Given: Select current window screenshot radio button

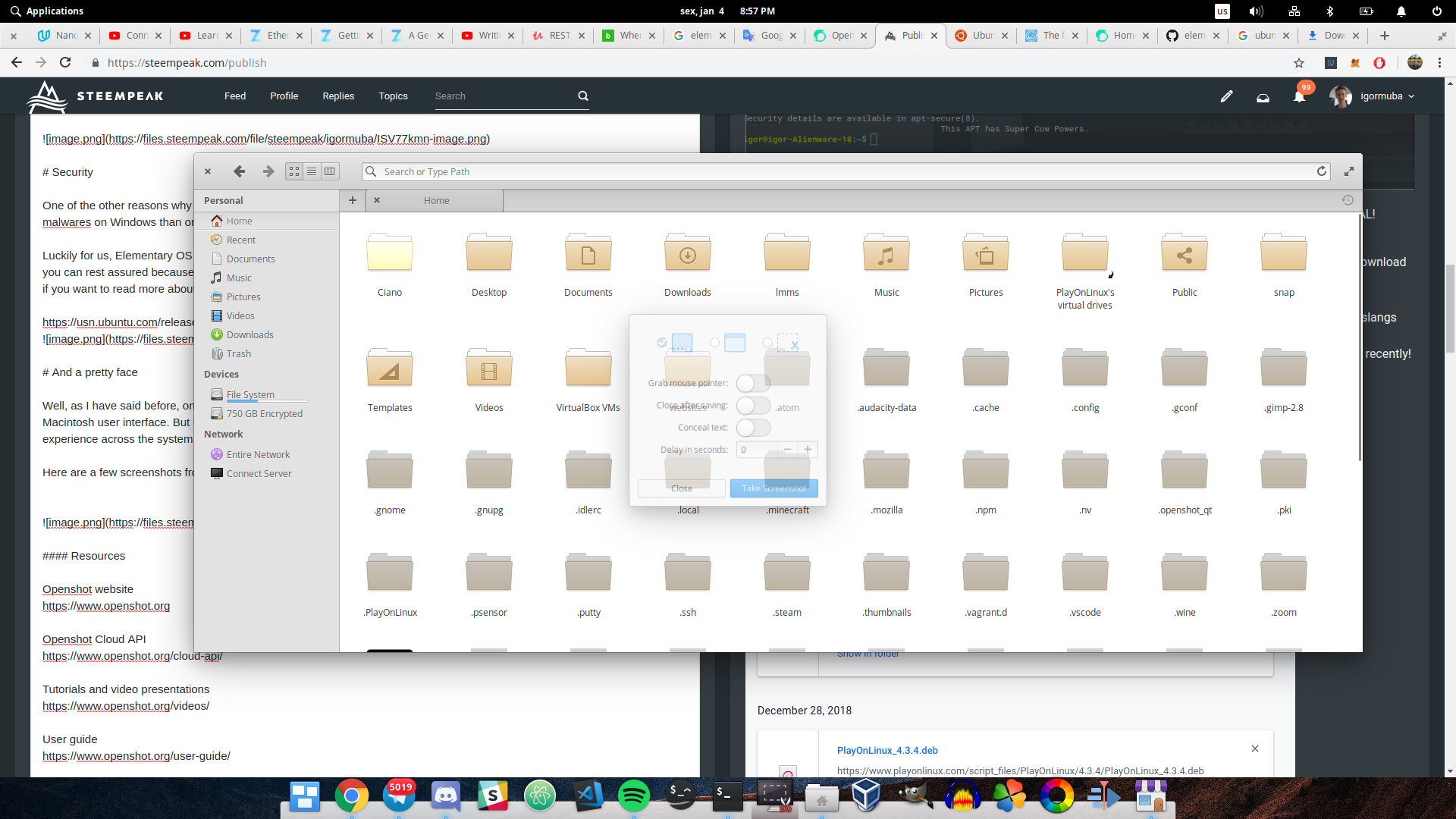Looking at the screenshot, I should [714, 343].
